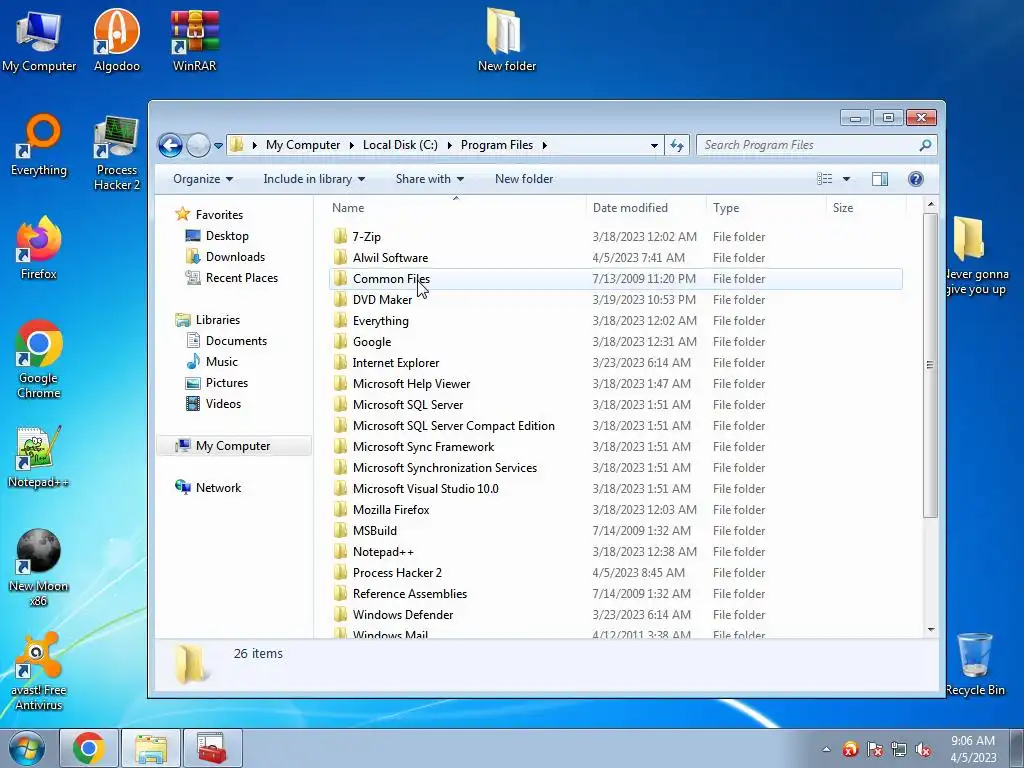Select the Recycle Bin icon
Image resolution: width=1024 pixels, height=768 pixels.
[x=974, y=665]
